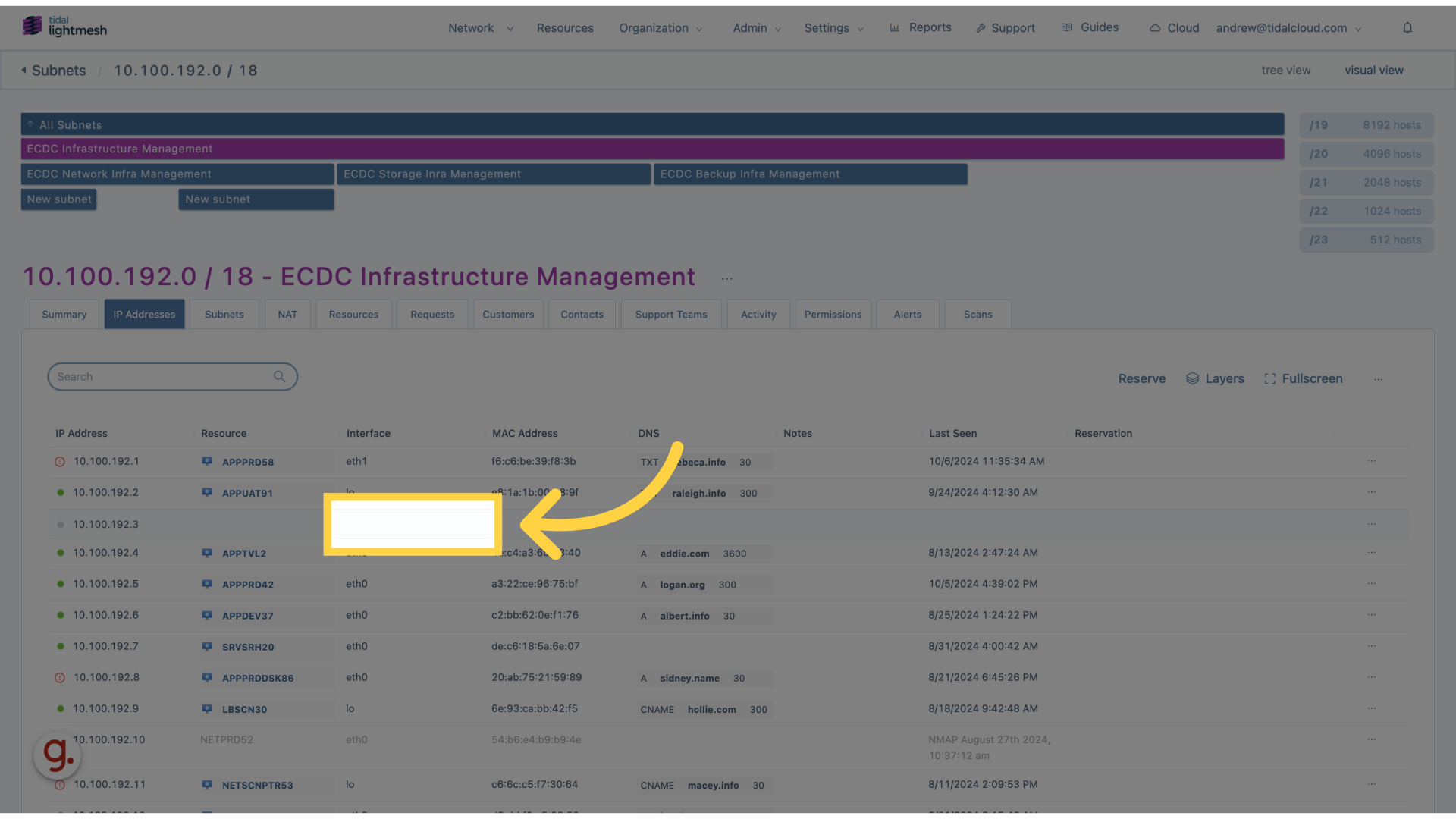Toggle to tree view layout
Viewport: 1456px width, 819px height.
coord(1285,71)
